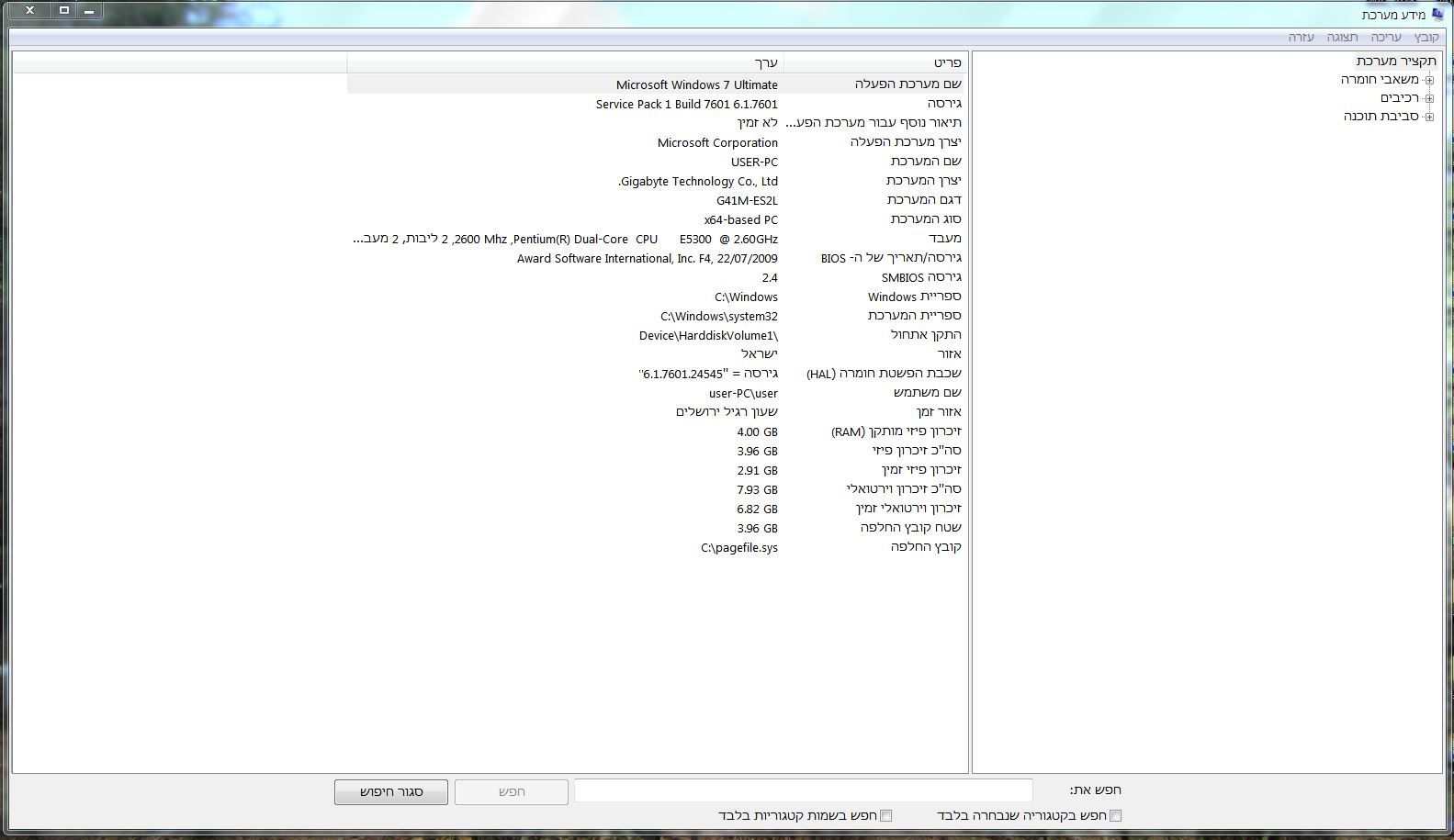Select the user-PC\user username value

point(743,393)
